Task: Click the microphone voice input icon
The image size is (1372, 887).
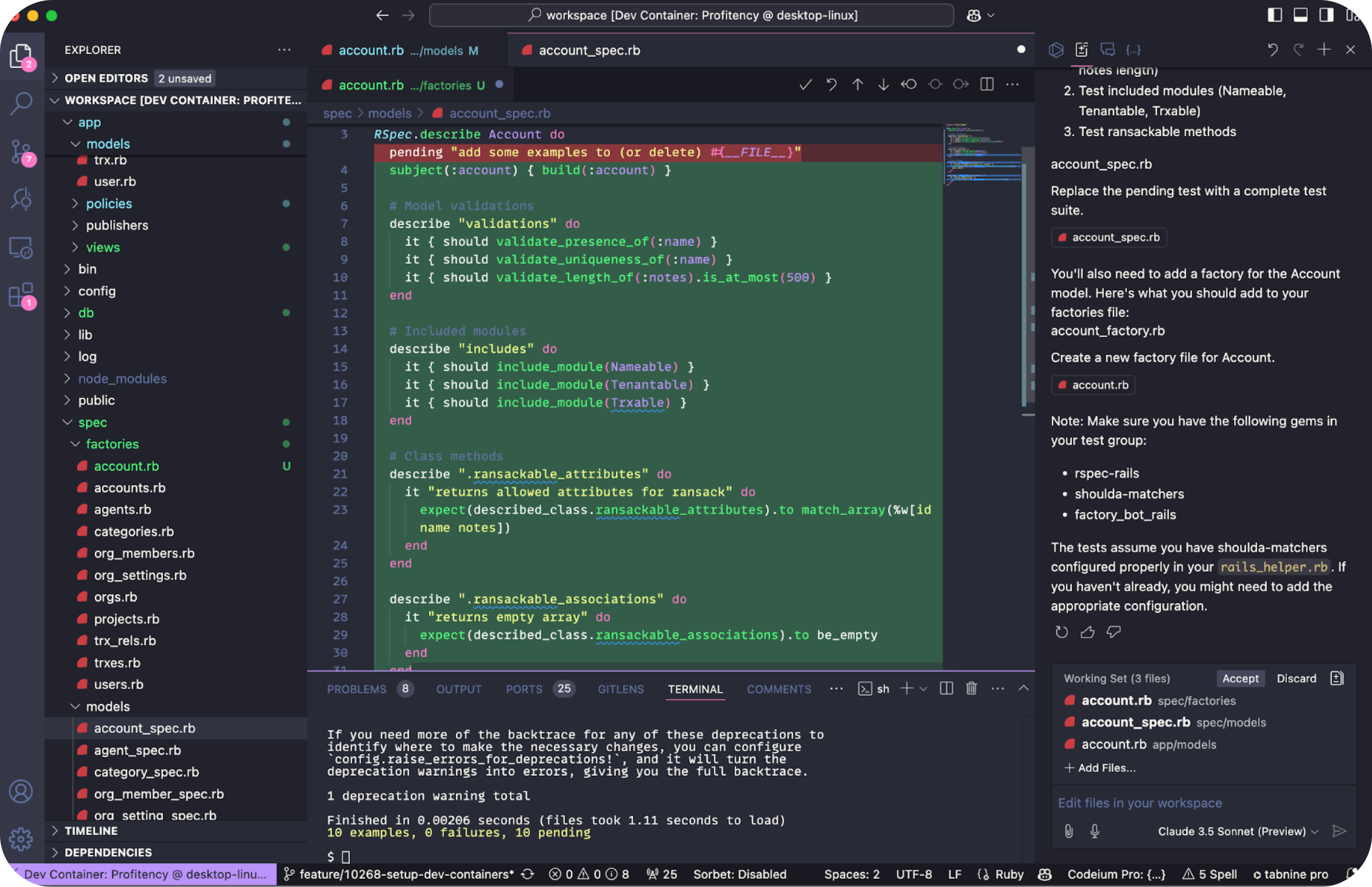Action: [x=1094, y=831]
